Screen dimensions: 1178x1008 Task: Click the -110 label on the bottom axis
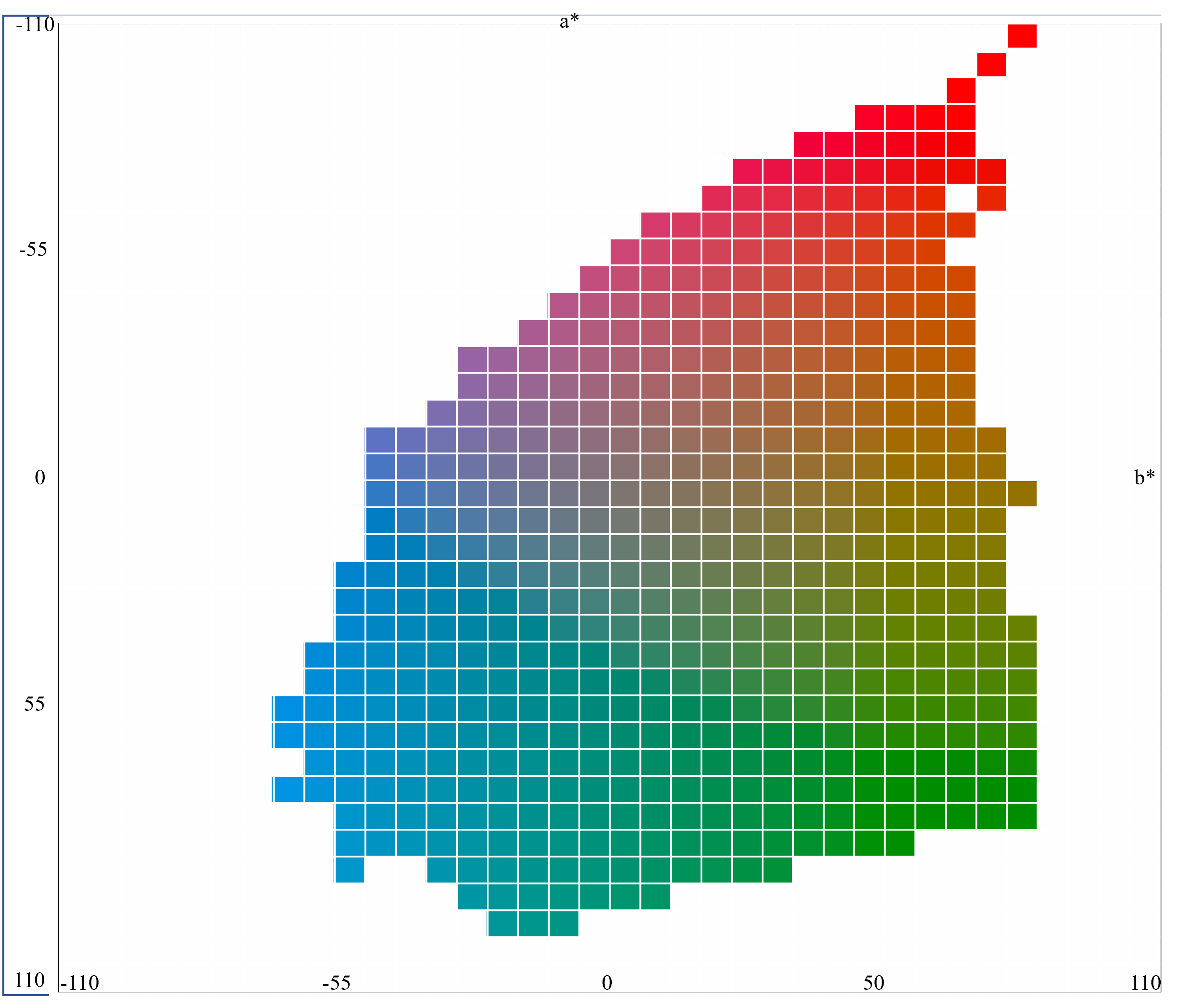tap(80, 982)
